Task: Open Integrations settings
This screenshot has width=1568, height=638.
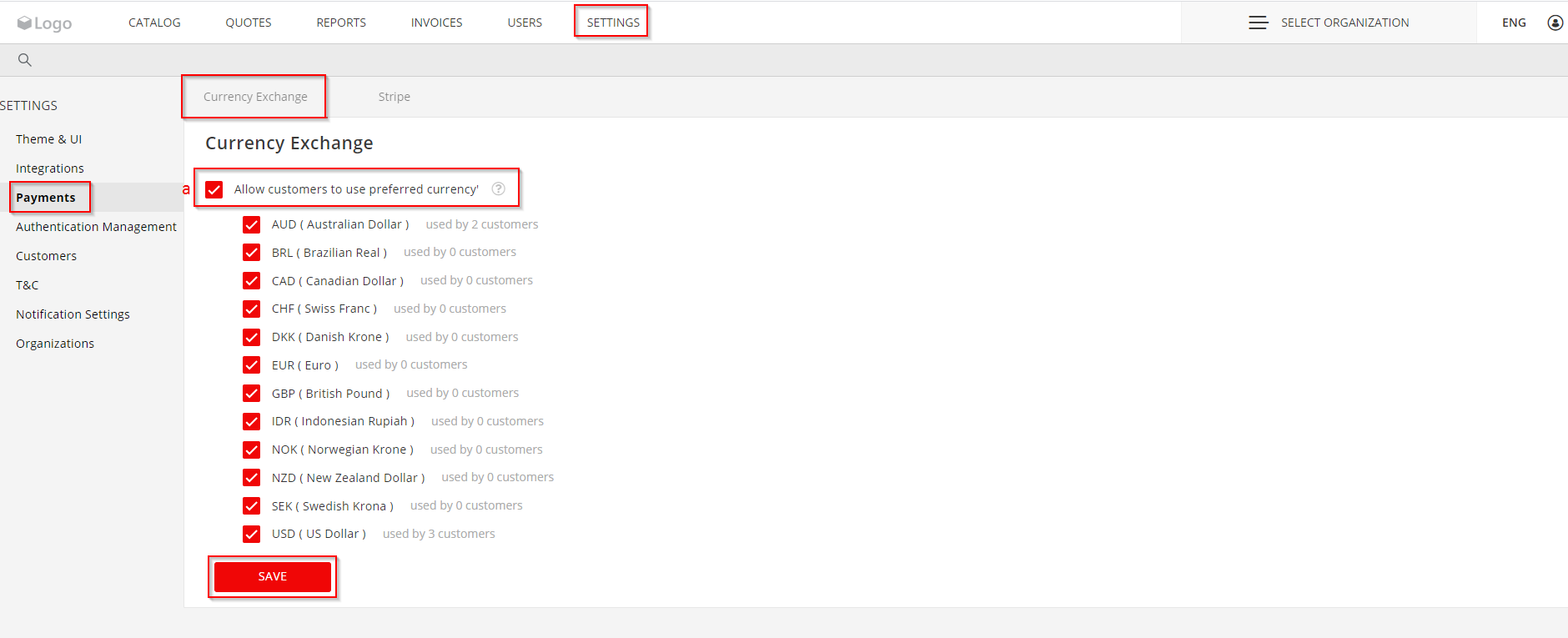Action: 50,168
